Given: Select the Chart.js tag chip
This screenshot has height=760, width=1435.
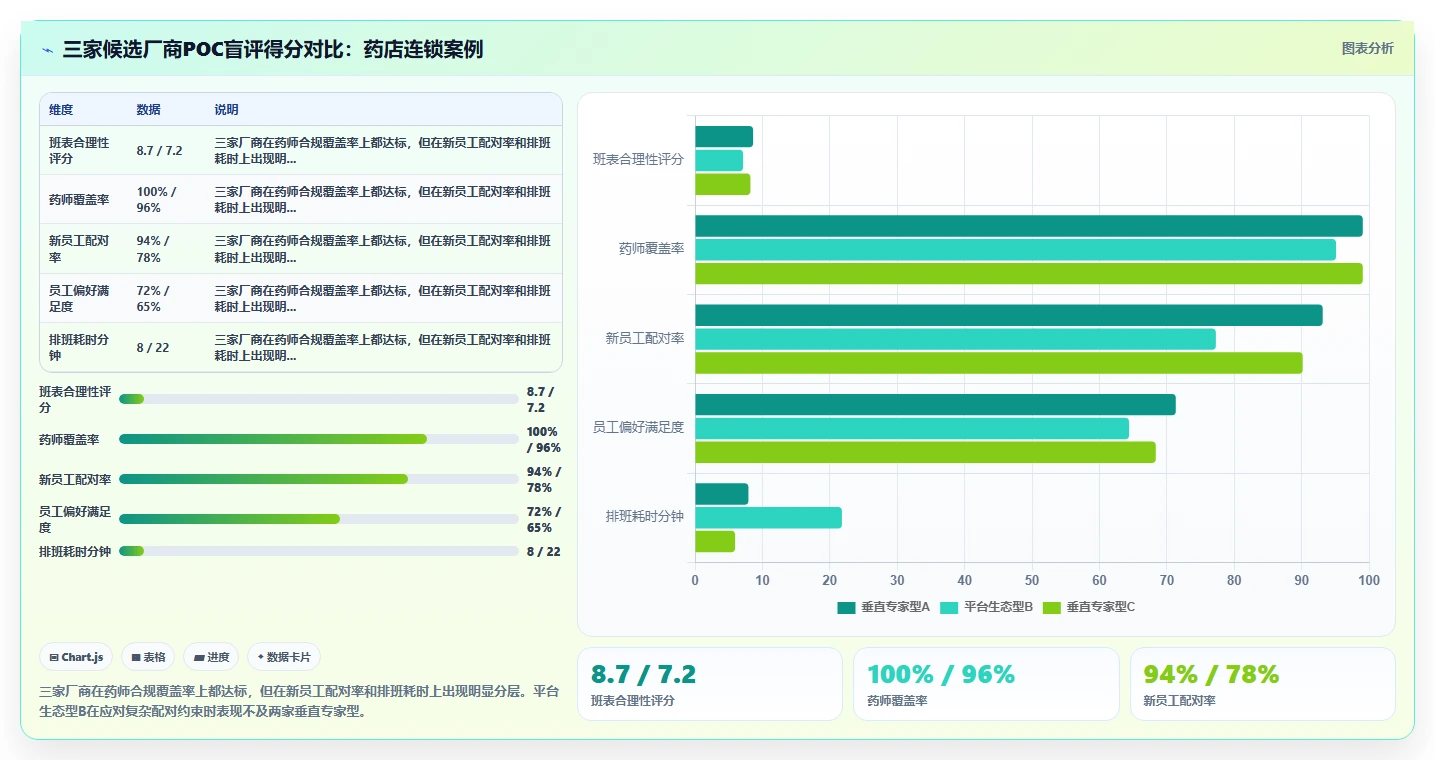Looking at the screenshot, I should pos(77,657).
